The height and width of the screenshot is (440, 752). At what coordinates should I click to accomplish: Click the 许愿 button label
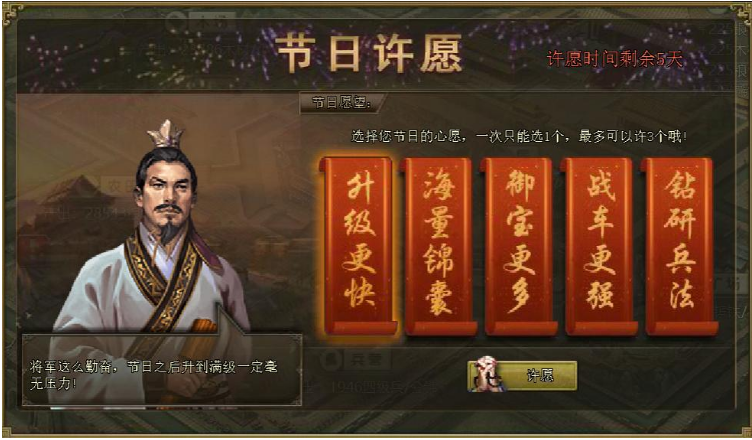540,377
